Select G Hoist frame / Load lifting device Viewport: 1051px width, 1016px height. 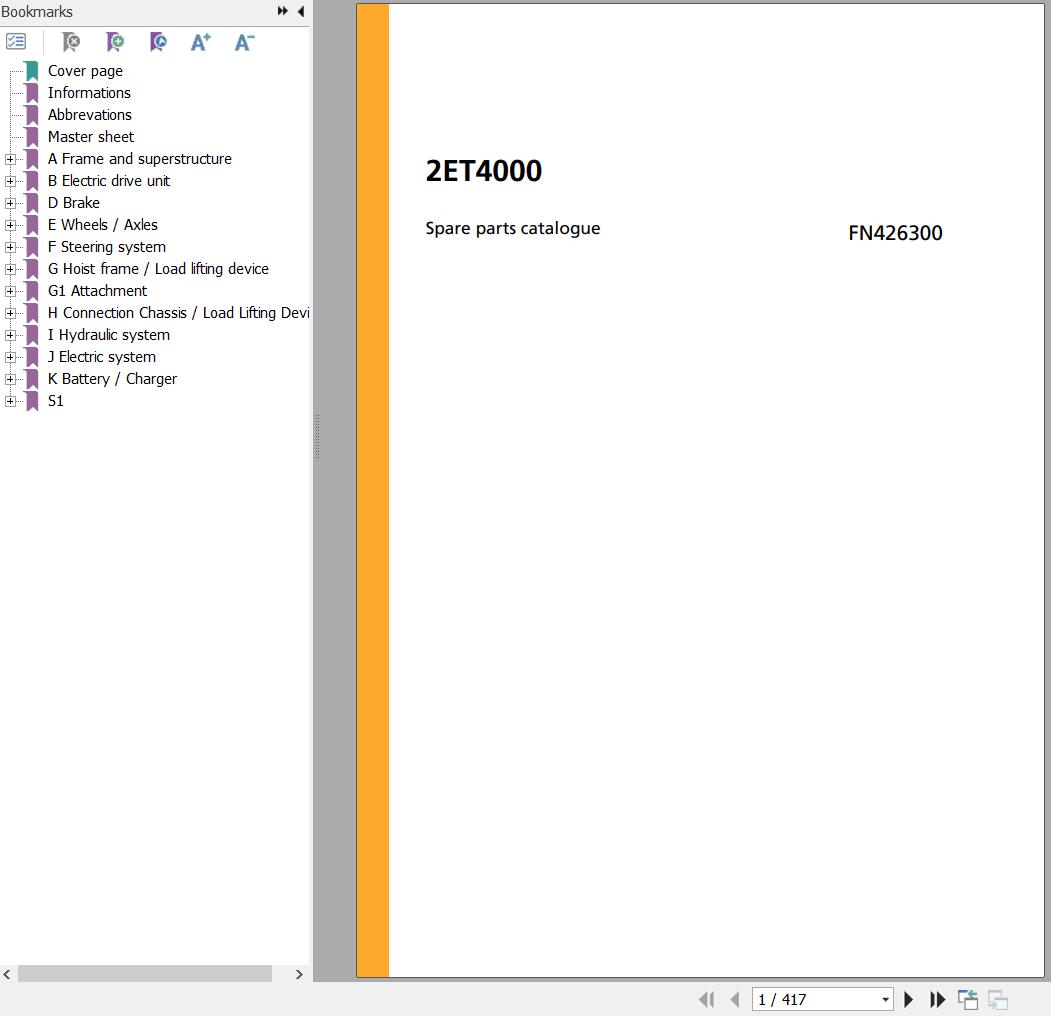point(158,269)
